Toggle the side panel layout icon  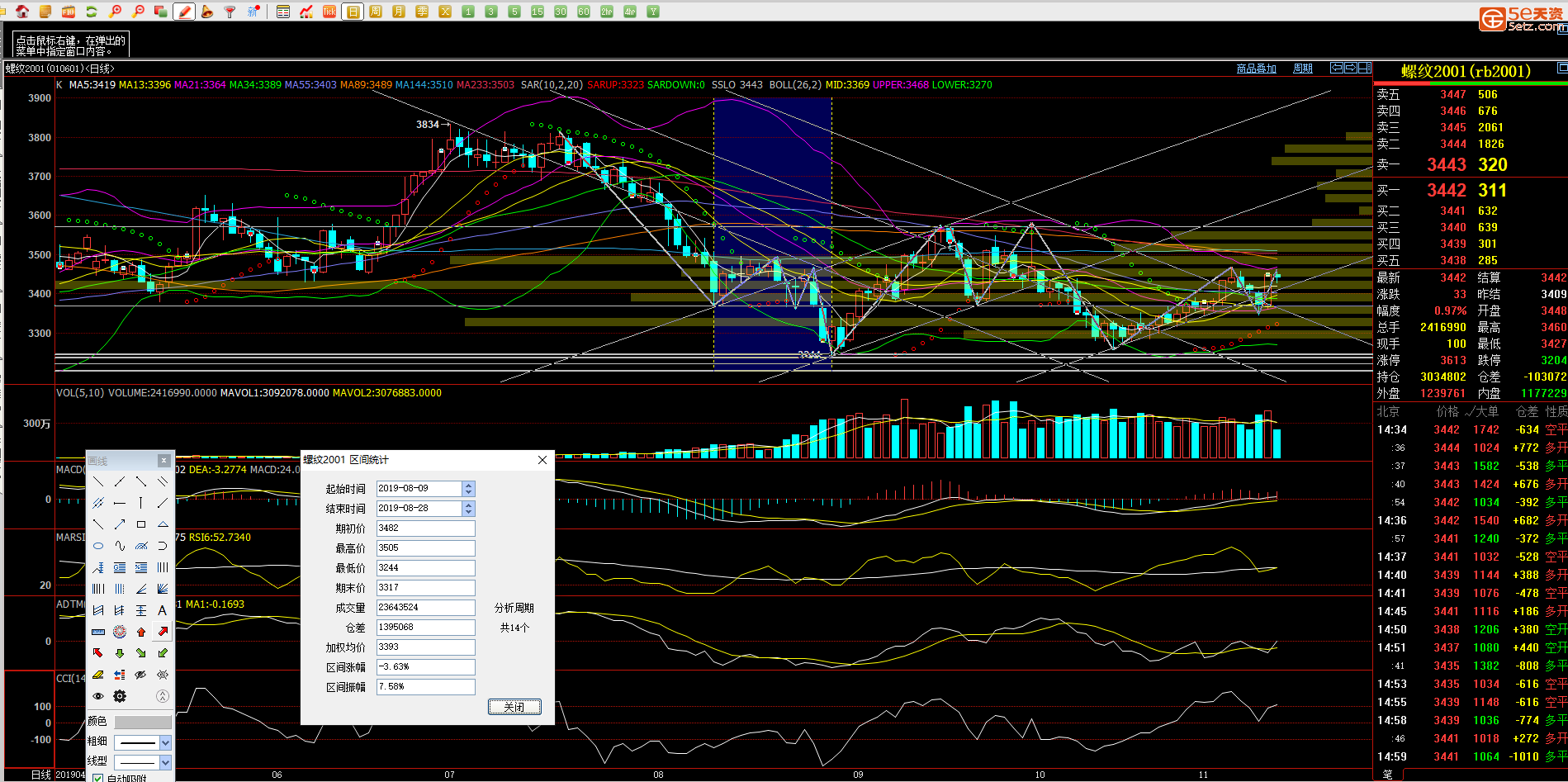1365,68
